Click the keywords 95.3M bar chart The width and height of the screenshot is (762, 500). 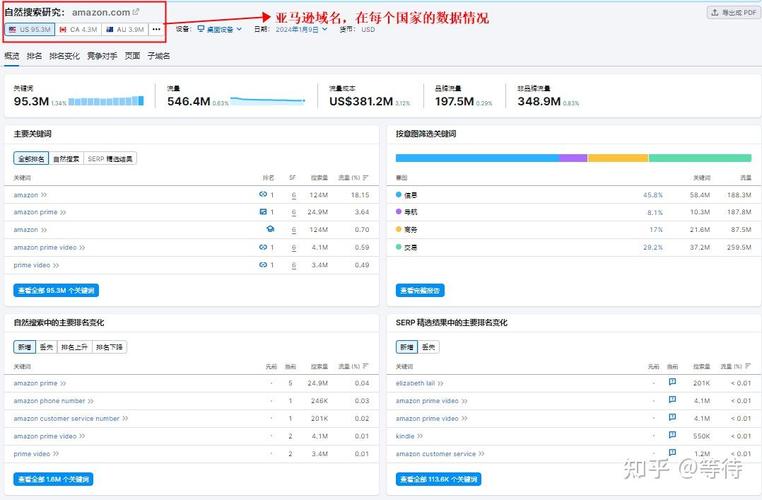click(106, 101)
